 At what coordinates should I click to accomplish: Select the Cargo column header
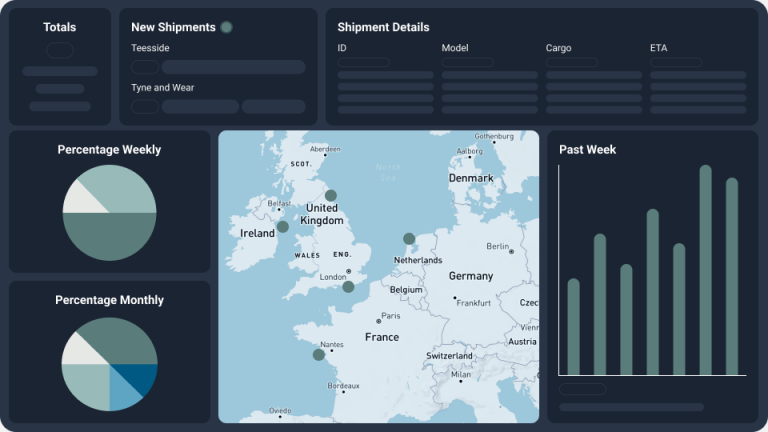559,48
